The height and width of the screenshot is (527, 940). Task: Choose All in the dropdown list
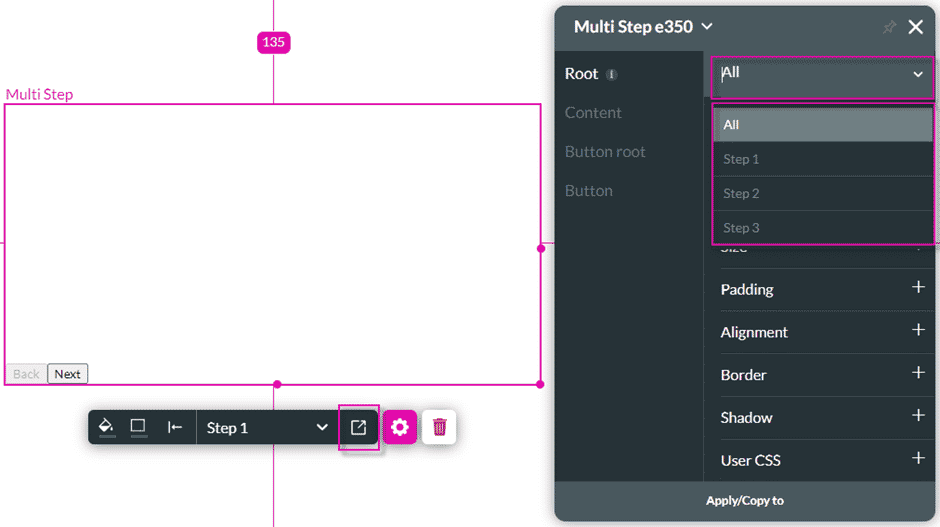[823, 125]
